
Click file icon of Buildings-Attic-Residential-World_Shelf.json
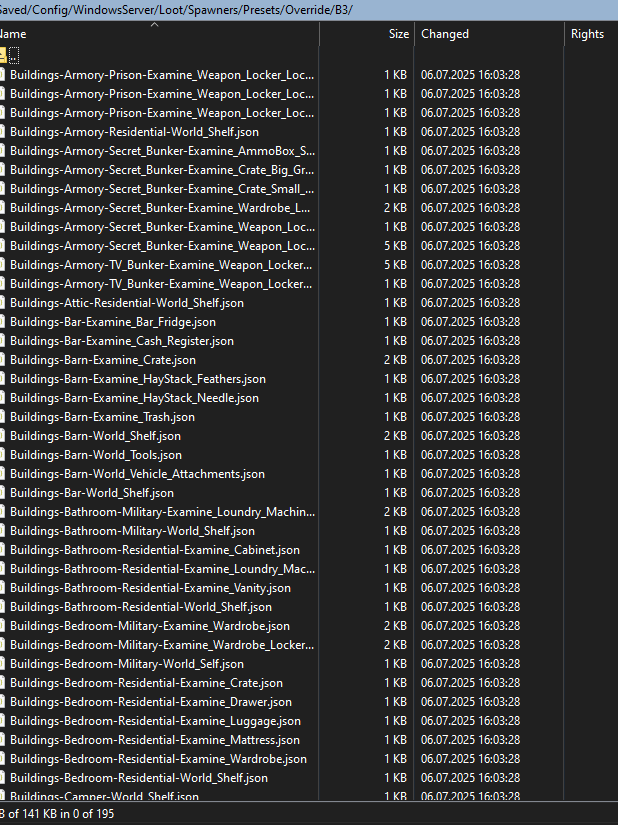pos(3,303)
